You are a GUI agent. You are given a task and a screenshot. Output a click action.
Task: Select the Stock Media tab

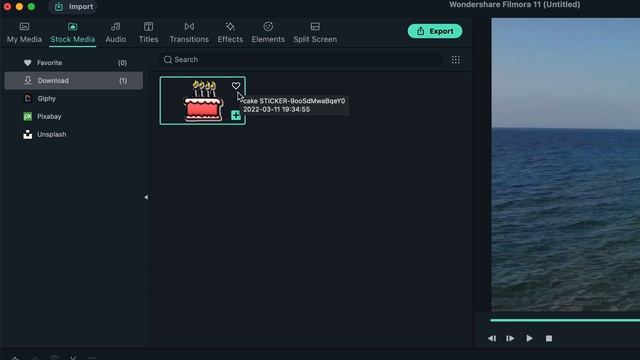73,33
